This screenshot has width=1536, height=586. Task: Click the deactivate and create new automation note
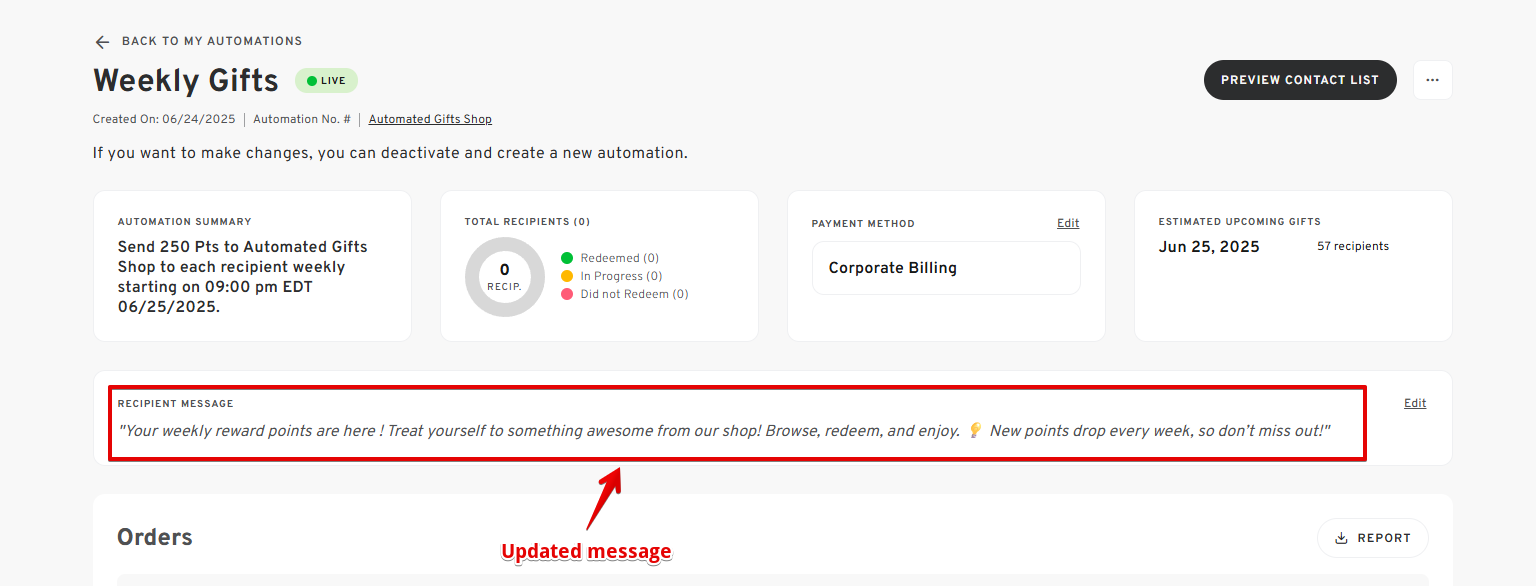[390, 153]
